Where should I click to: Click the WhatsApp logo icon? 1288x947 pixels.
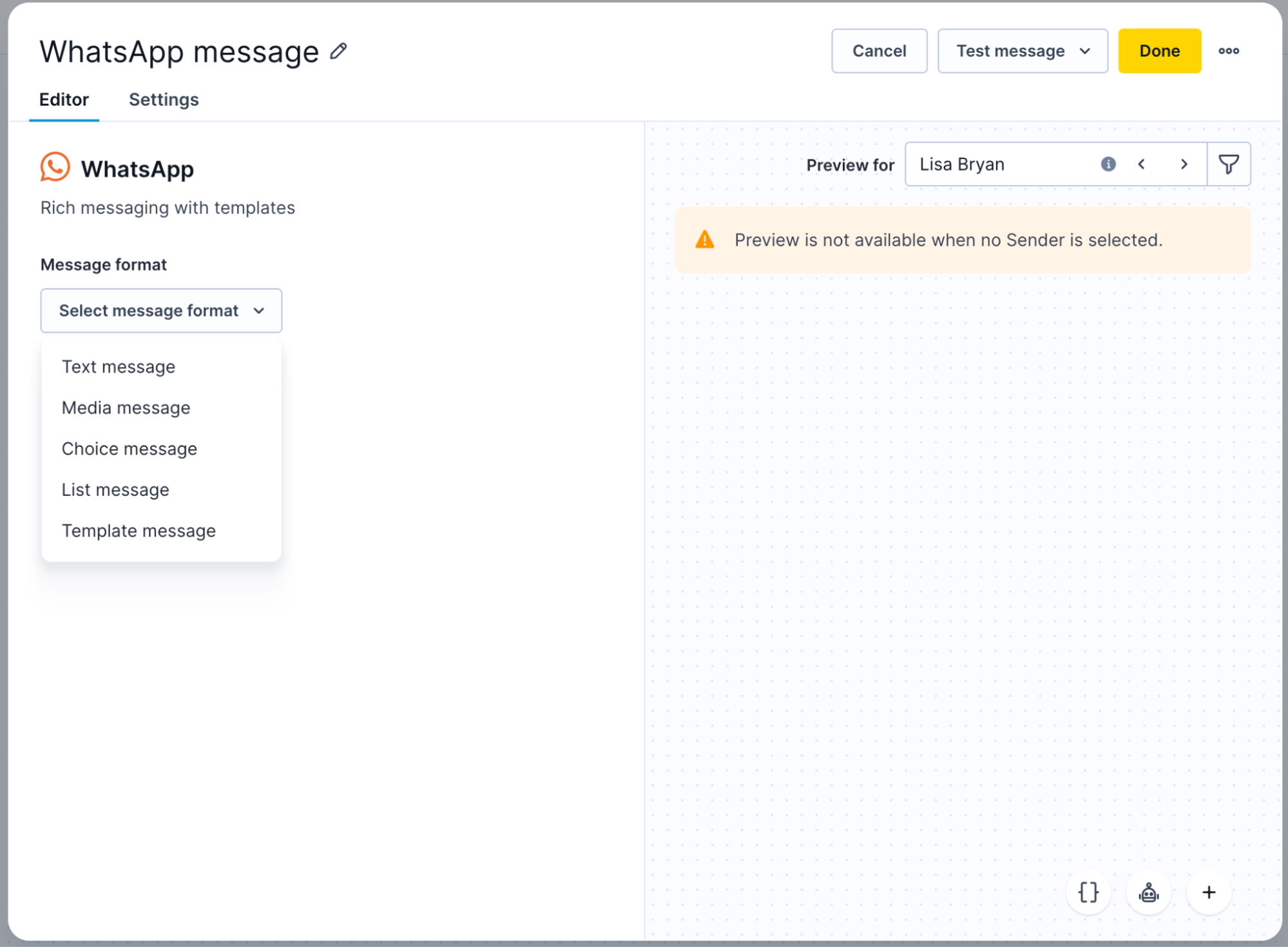[55, 168]
